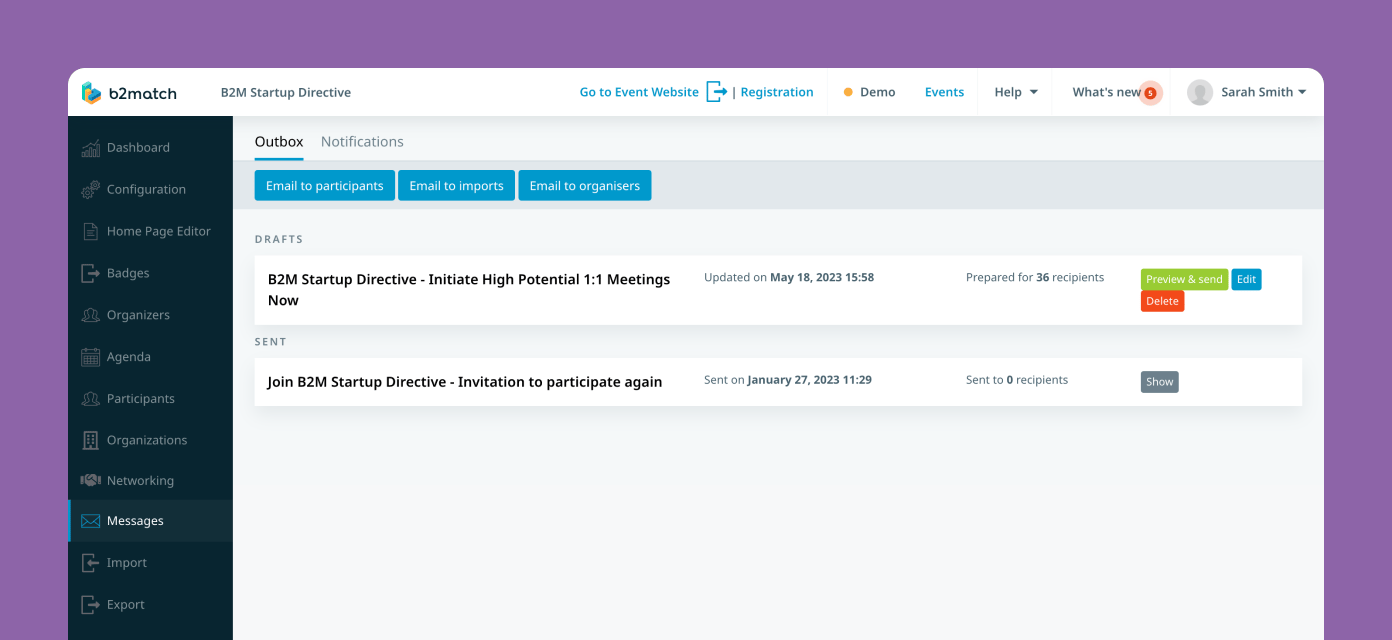Image resolution: width=1392 pixels, height=640 pixels.
Task: Click the Email to imports button
Action: click(456, 186)
